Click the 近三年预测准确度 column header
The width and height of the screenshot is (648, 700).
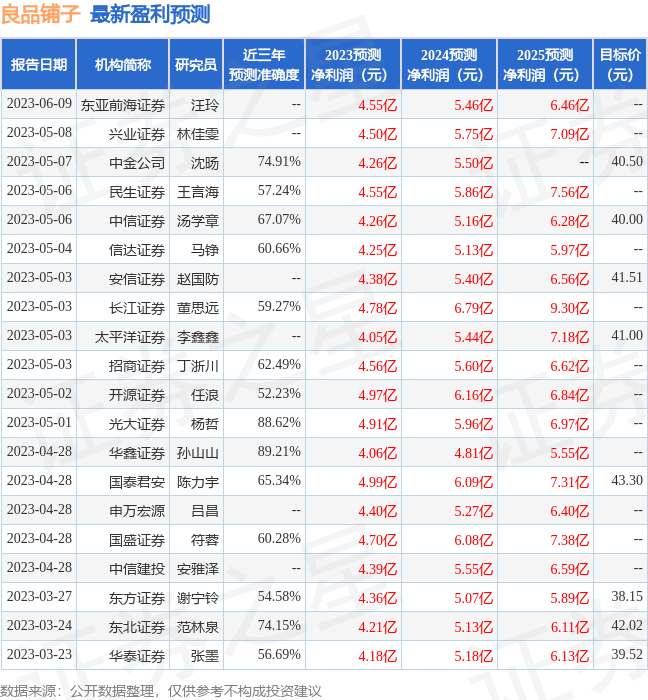click(x=264, y=64)
